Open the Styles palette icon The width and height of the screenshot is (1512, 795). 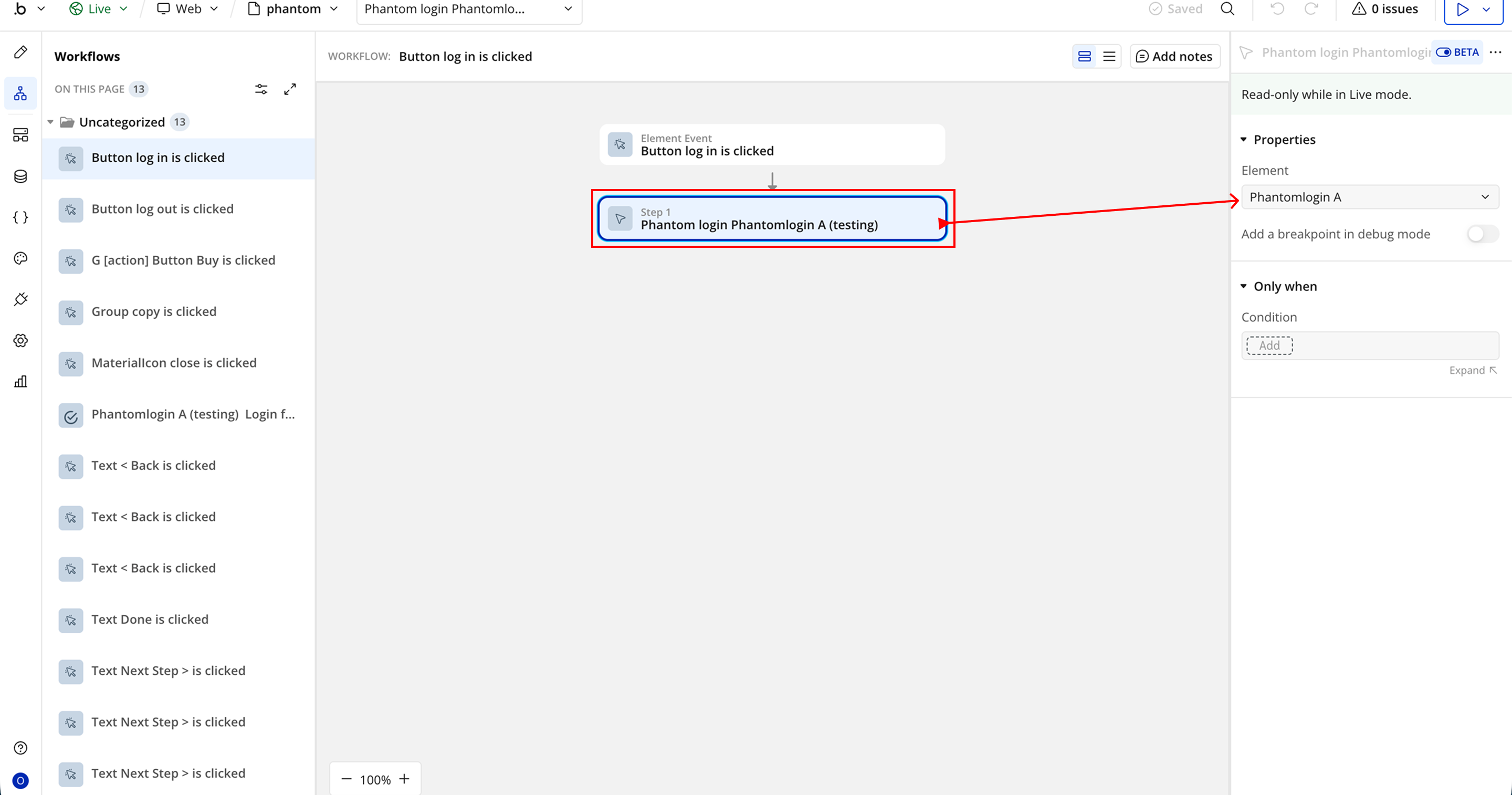click(x=20, y=258)
